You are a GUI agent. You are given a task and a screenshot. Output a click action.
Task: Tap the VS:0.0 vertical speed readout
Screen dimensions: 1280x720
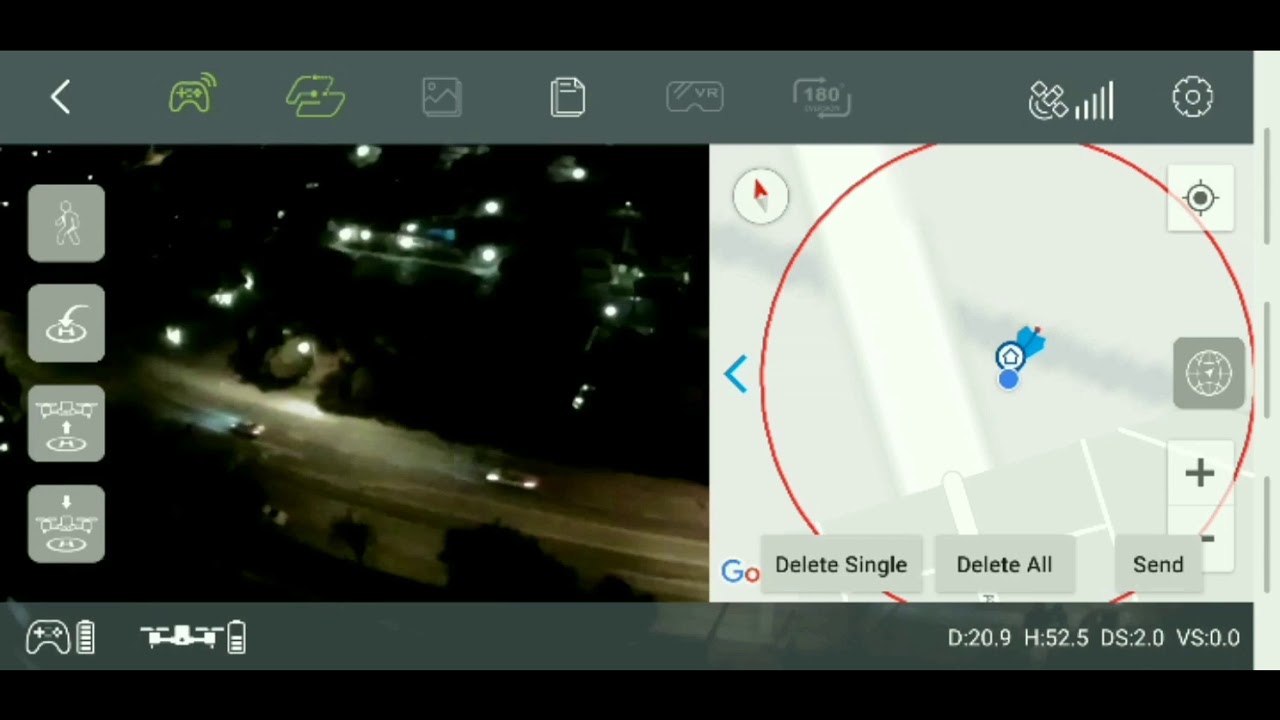(x=1208, y=638)
